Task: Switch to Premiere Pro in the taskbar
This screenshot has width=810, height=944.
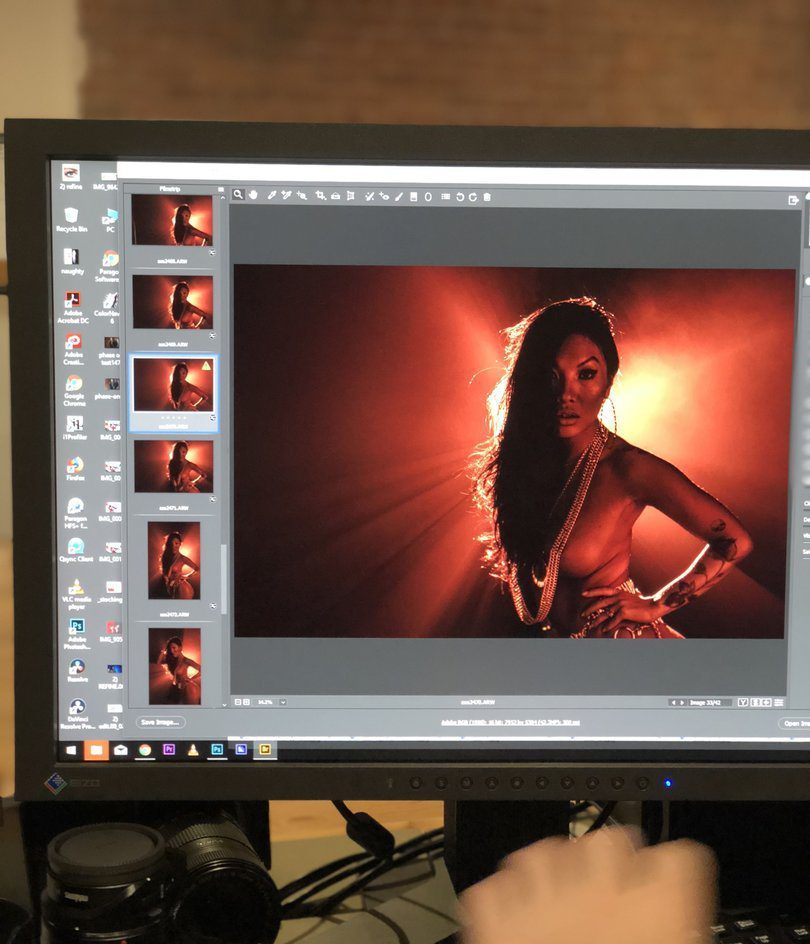Action: point(169,748)
